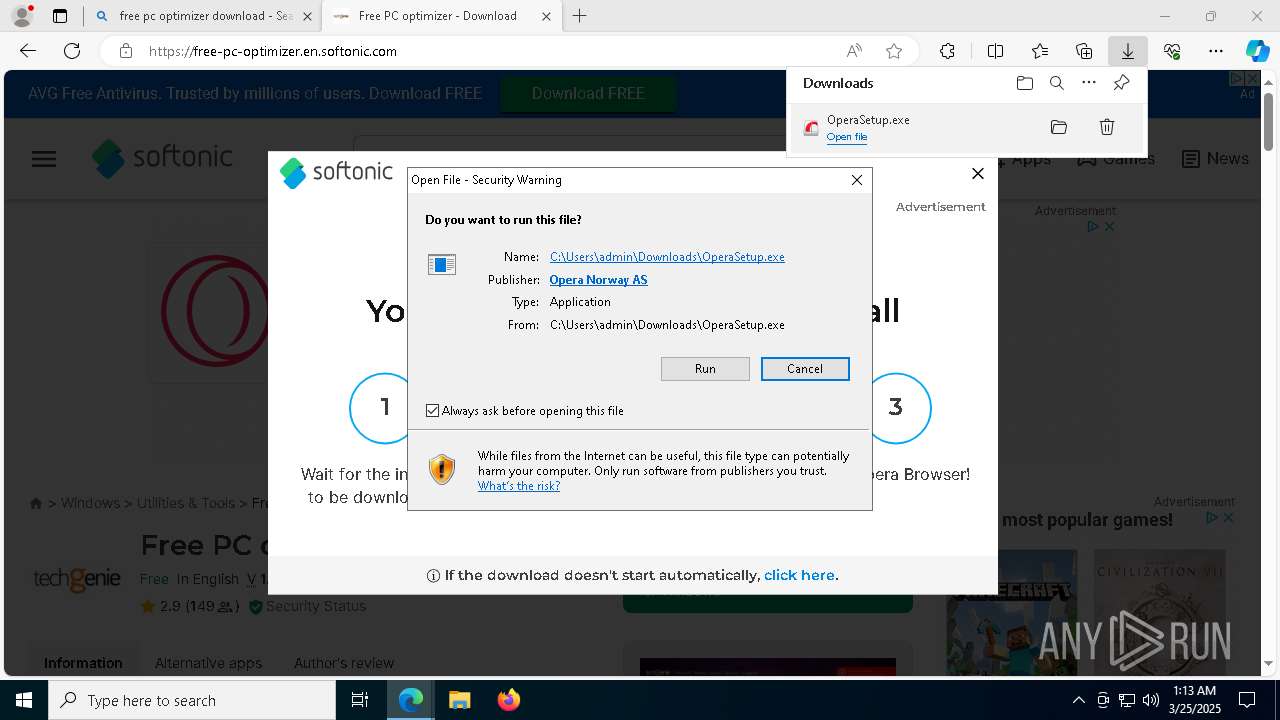Switch to free pc optimizer download search tab

click(204, 16)
